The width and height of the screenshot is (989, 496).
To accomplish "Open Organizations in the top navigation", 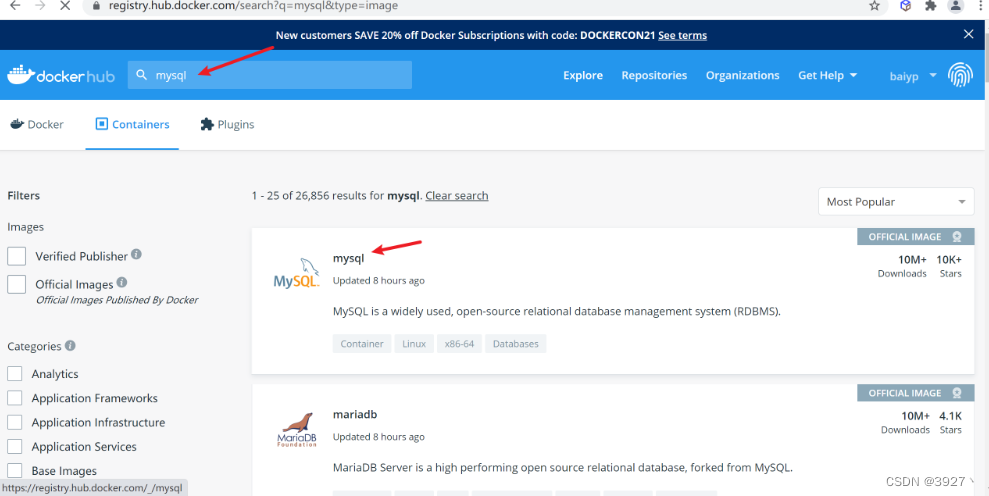I will 742,75.
